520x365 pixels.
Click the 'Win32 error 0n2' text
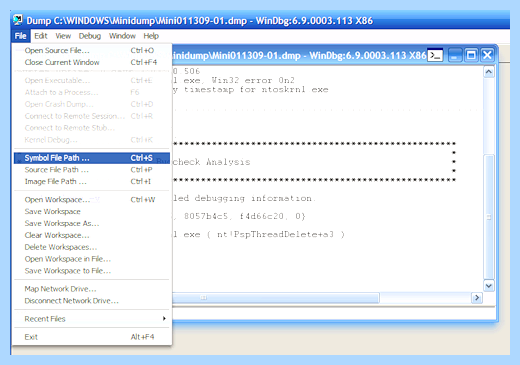click(x=253, y=80)
